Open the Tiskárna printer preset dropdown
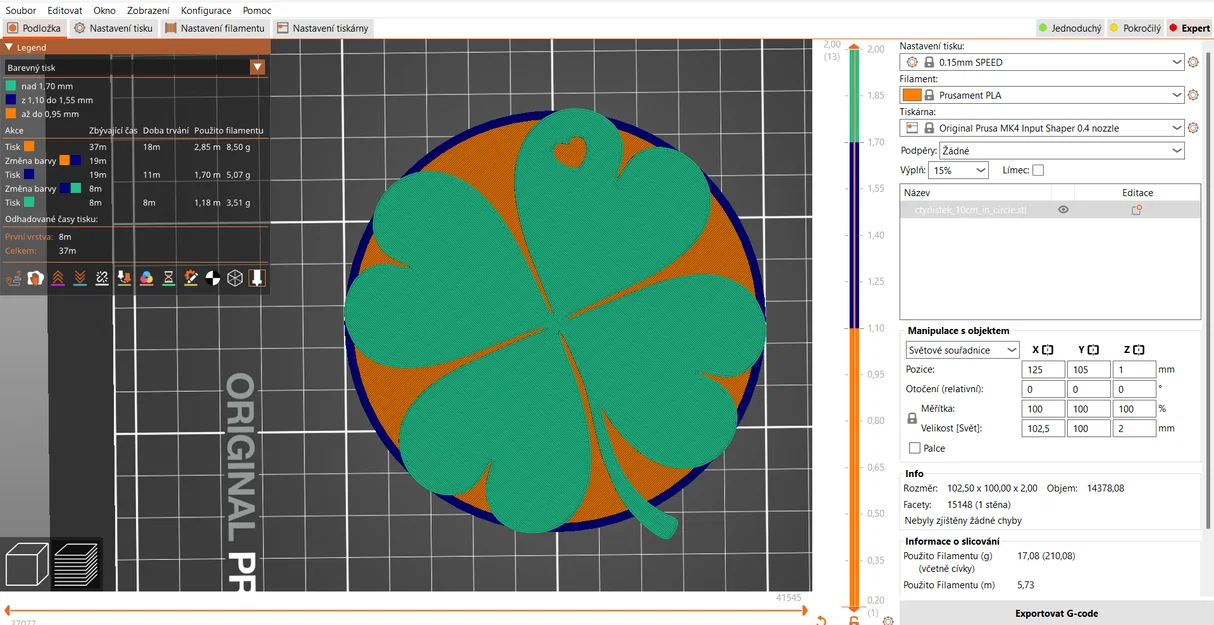Viewport: 1214px width, 625px height. pyautogui.click(x=1042, y=128)
